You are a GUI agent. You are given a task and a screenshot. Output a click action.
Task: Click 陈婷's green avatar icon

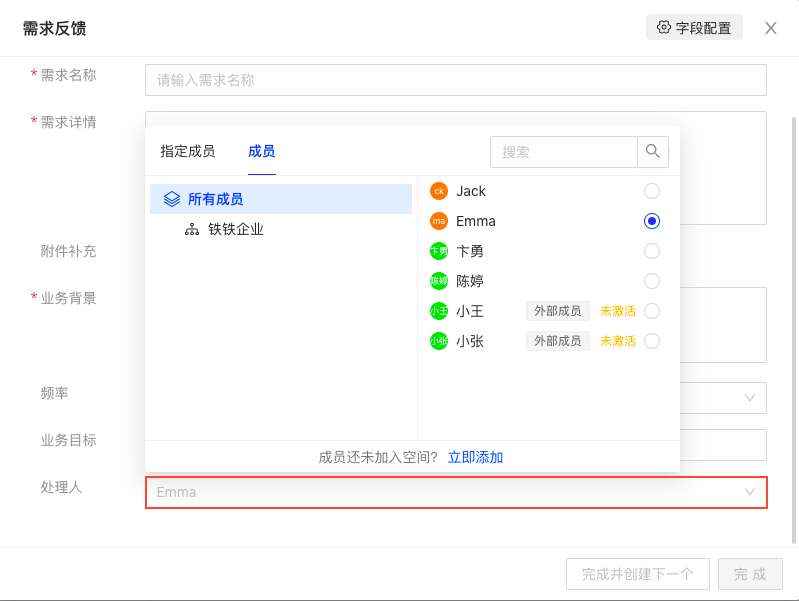tap(438, 281)
